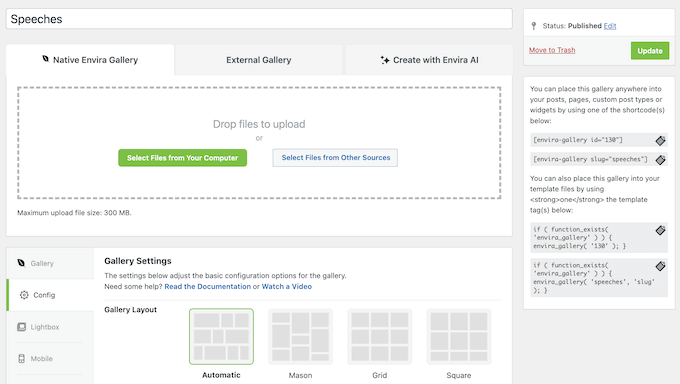Viewport: 680px width, 384px height.
Task: Open the Mobile sidebar tab
Action: 50,359
